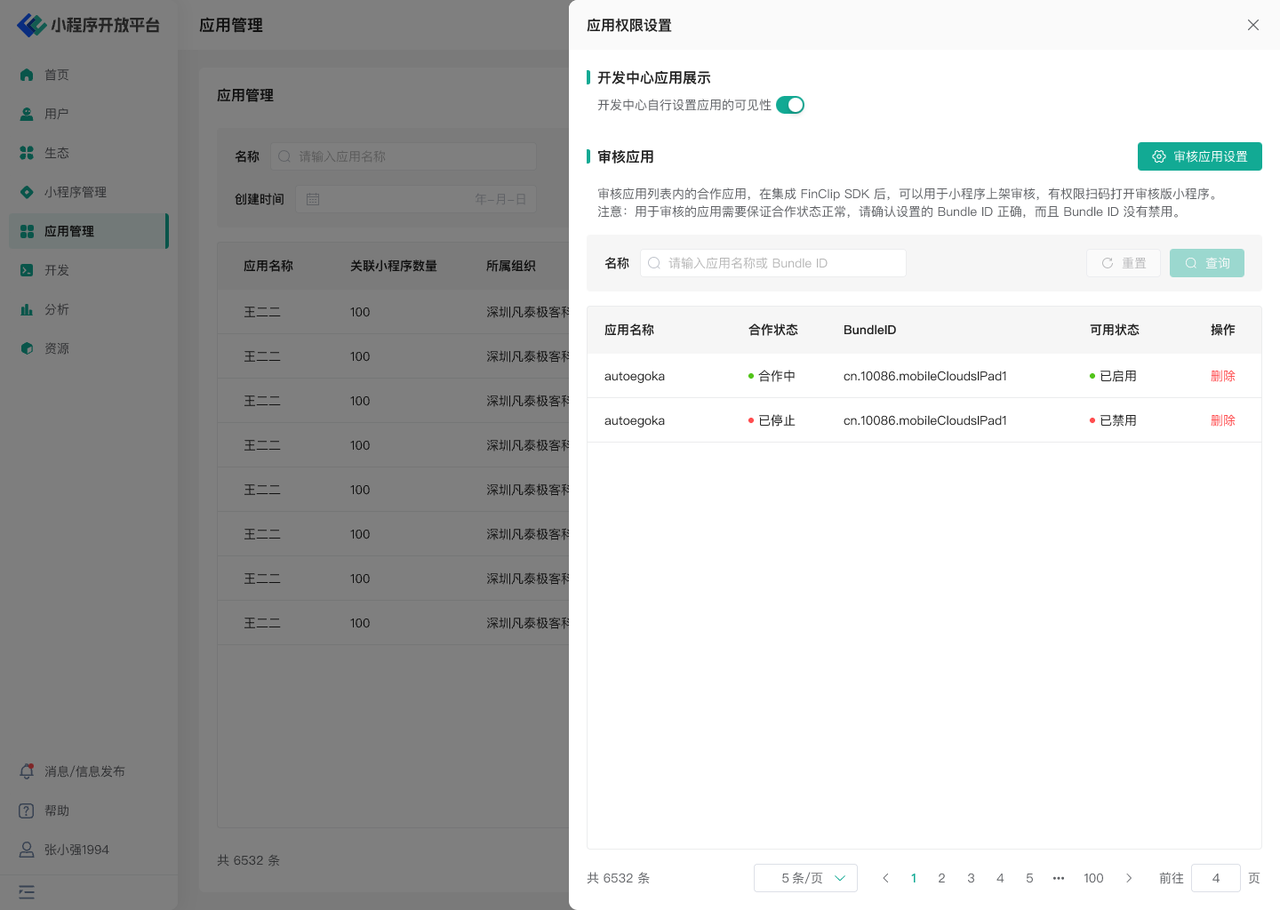Click the Ecosystem (生态) sidebar icon
1280x910 pixels.
(27, 153)
